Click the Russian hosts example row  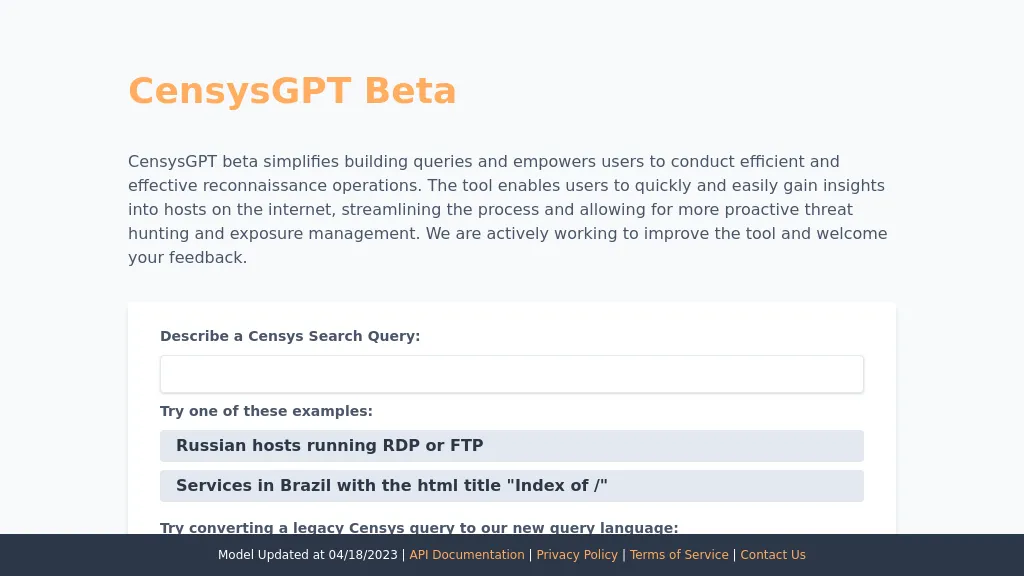pyautogui.click(x=511, y=445)
